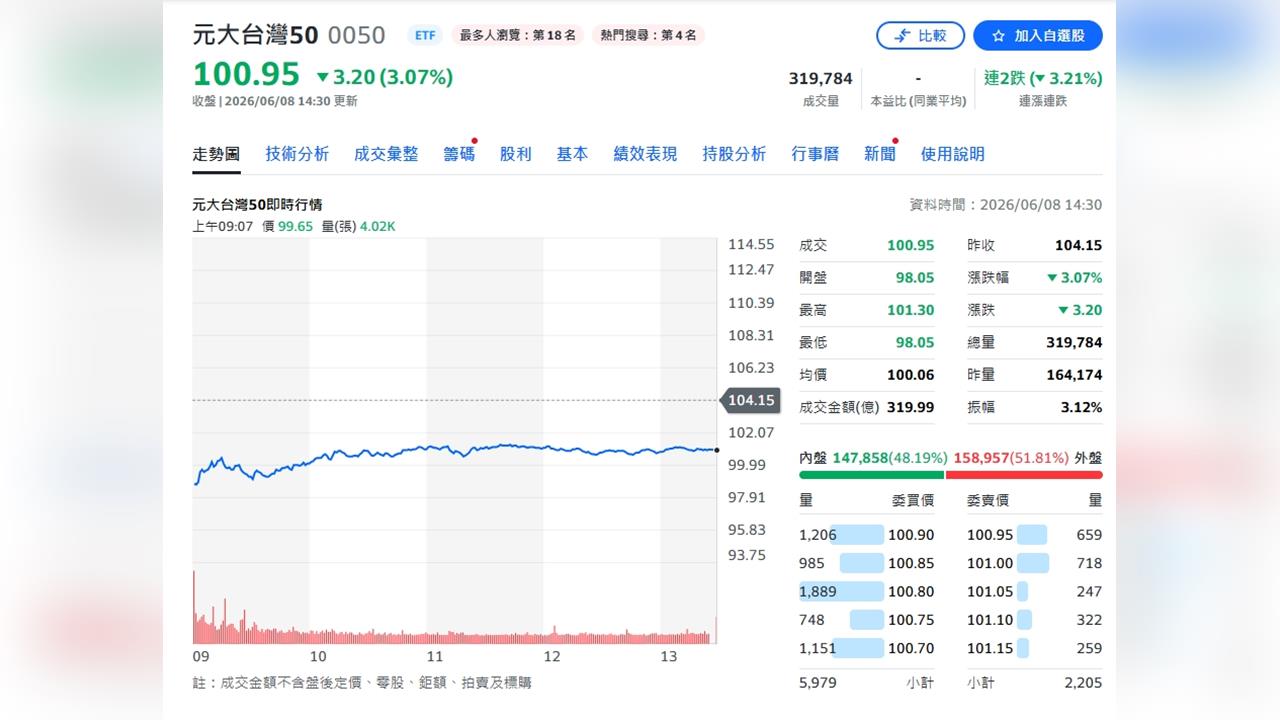Image resolution: width=1280 pixels, height=720 pixels.
Task: Click the bid subtotal 5,979
Action: click(818, 683)
